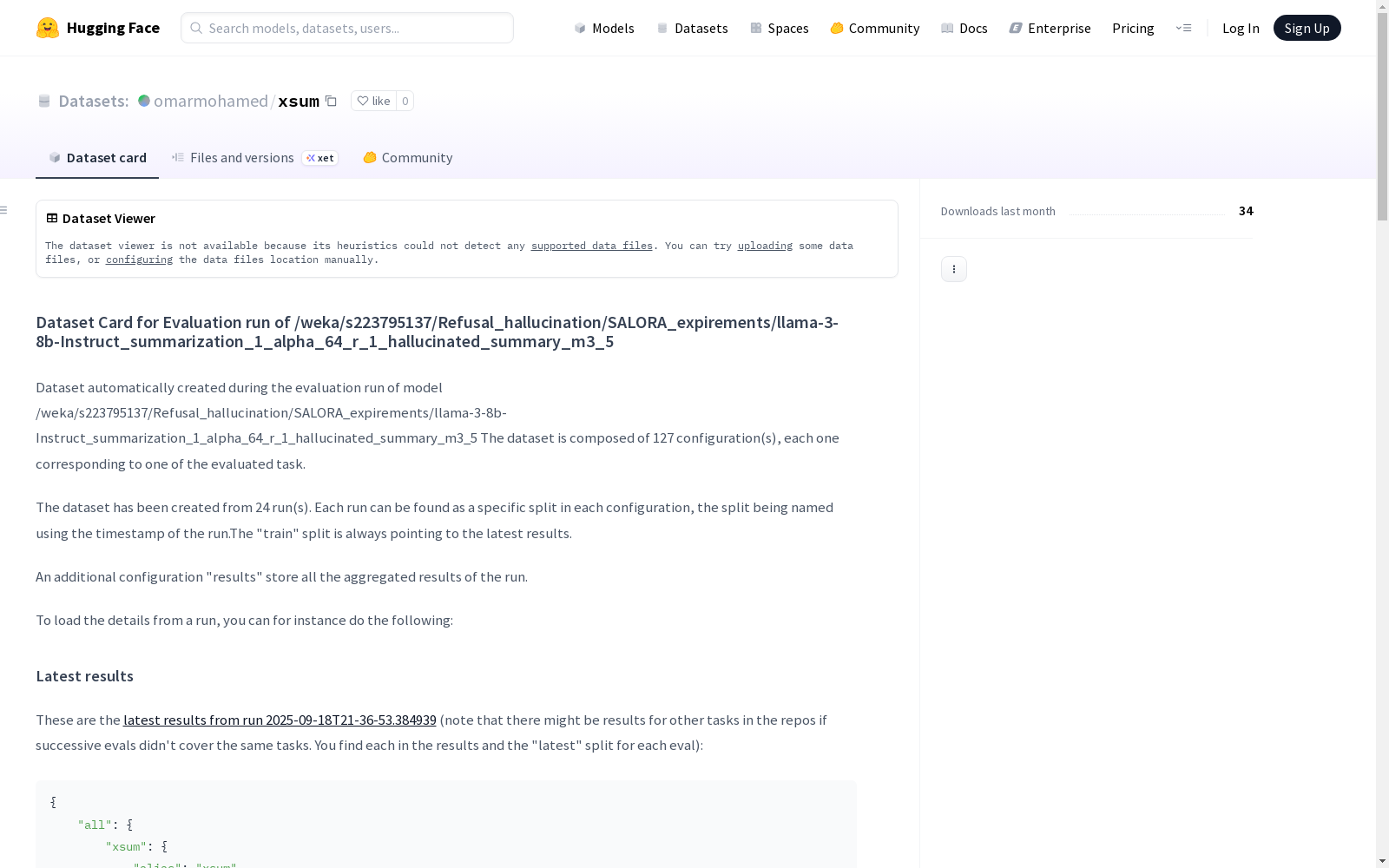Image resolution: width=1389 pixels, height=868 pixels.
Task: Click the Spaces icon in navbar
Action: tap(756, 28)
